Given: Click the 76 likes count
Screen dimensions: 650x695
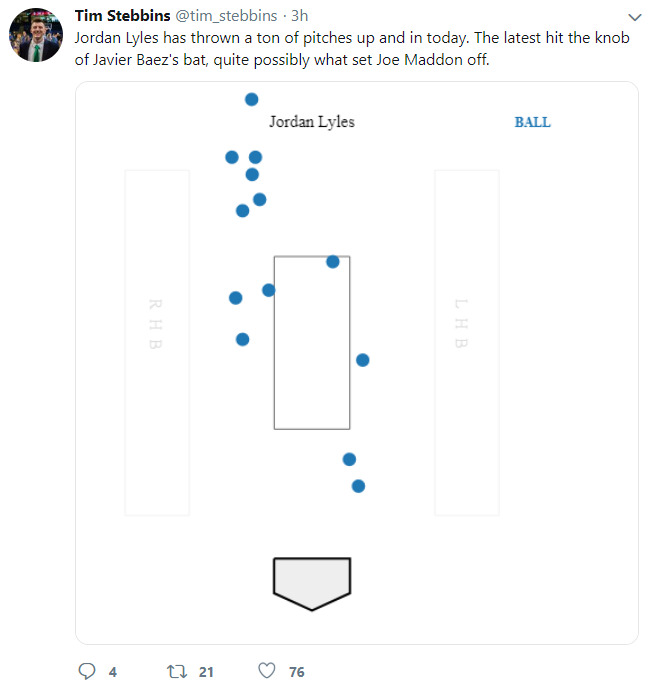Looking at the screenshot, I should 296,672.
